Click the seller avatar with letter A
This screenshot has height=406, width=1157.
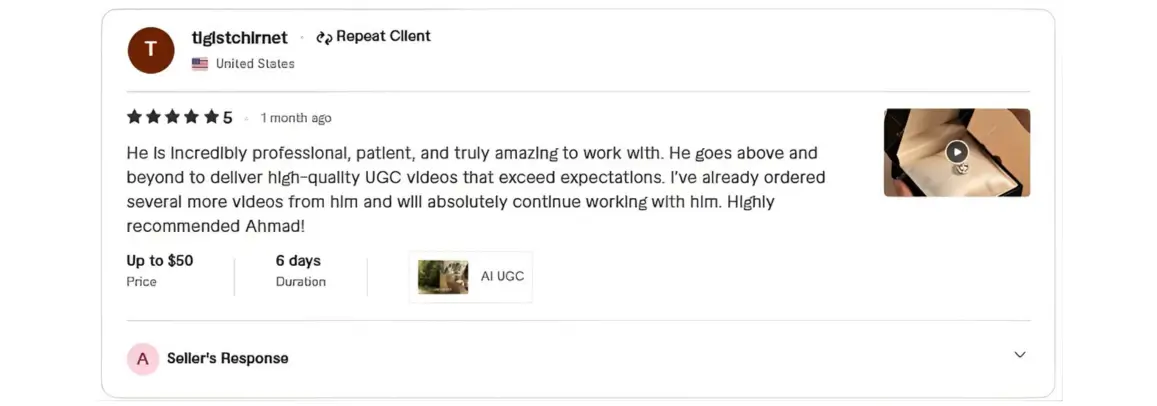tap(143, 359)
